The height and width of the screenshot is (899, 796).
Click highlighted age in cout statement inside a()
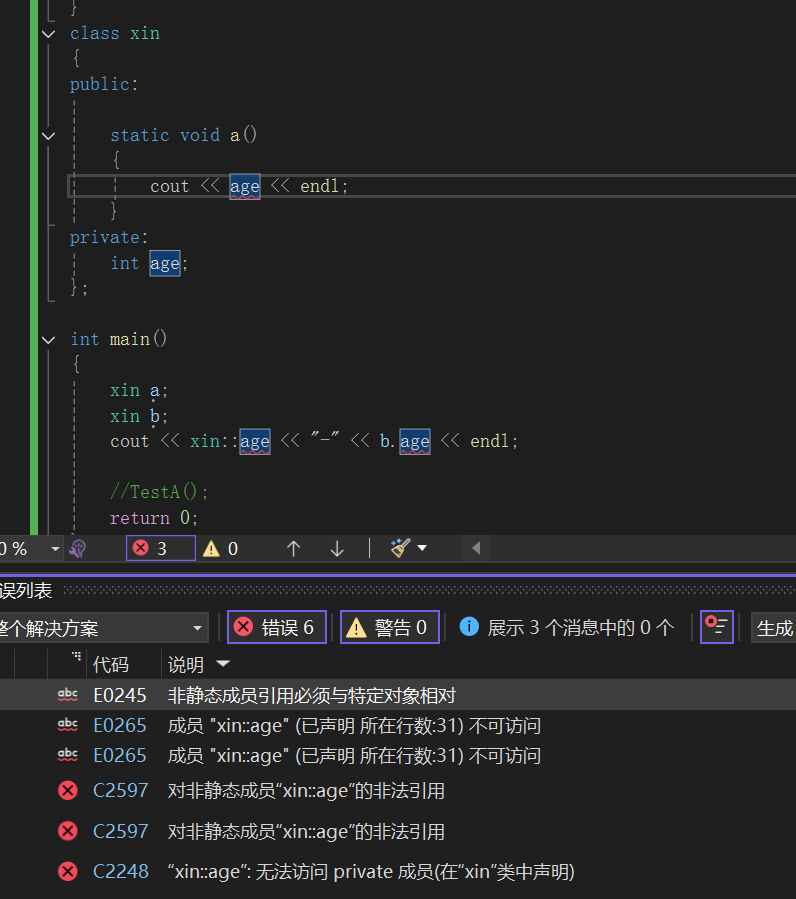click(245, 186)
